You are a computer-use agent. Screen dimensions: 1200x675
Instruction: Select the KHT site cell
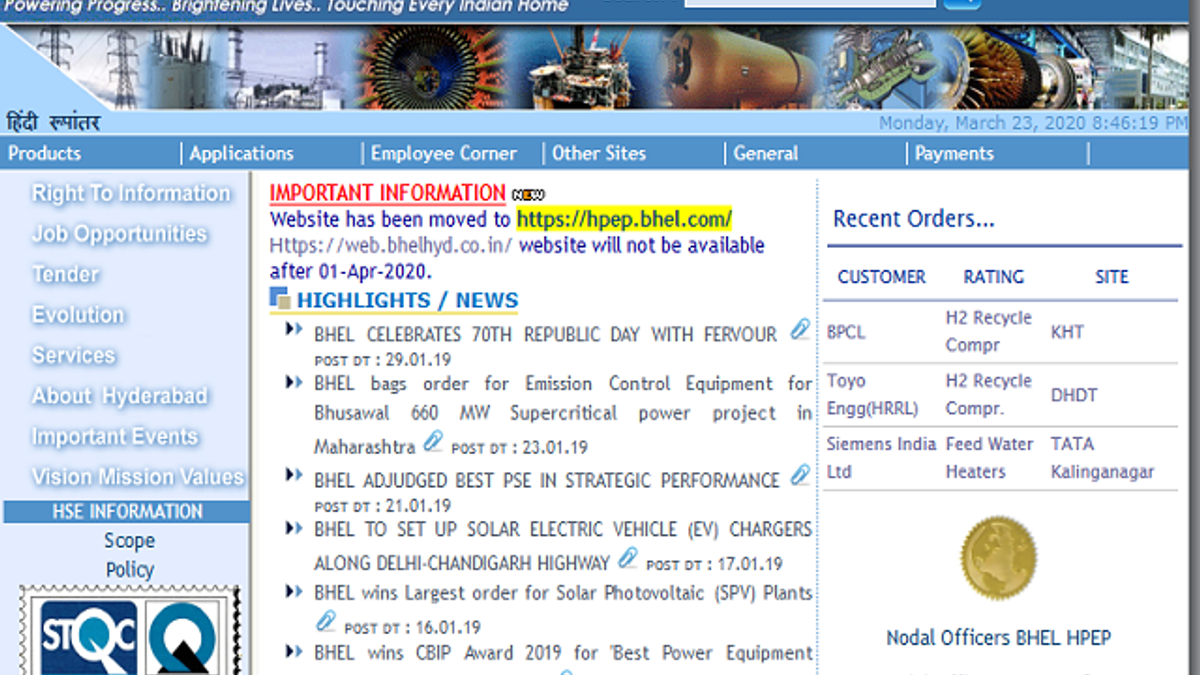(x=1067, y=332)
